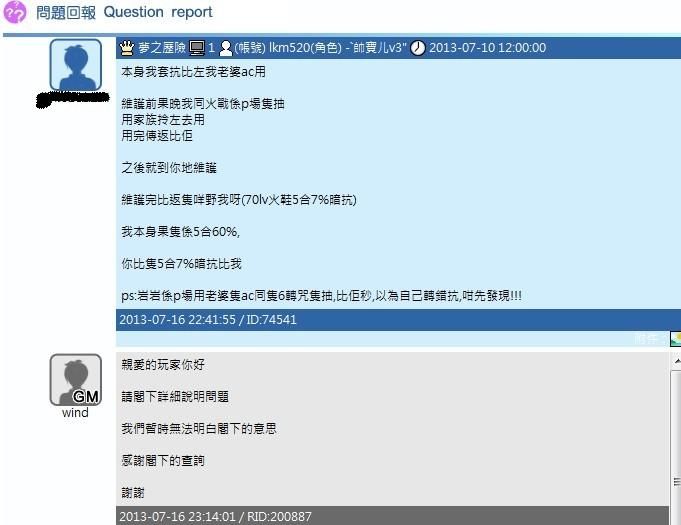The image size is (681, 525).
Task: Click the line 親愛的玩家你好 in the reply
Action: tap(163, 364)
